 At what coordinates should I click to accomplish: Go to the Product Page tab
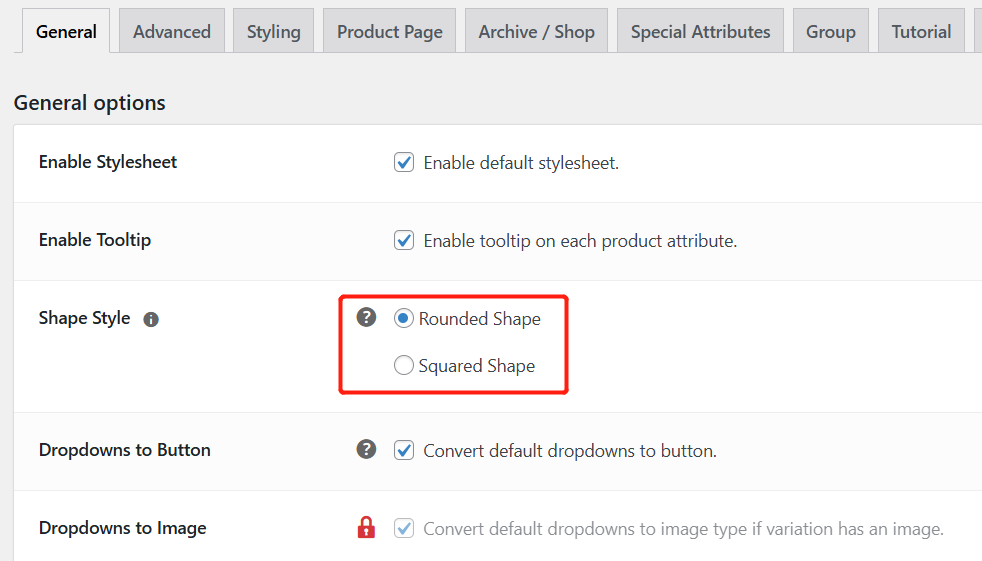coord(390,32)
